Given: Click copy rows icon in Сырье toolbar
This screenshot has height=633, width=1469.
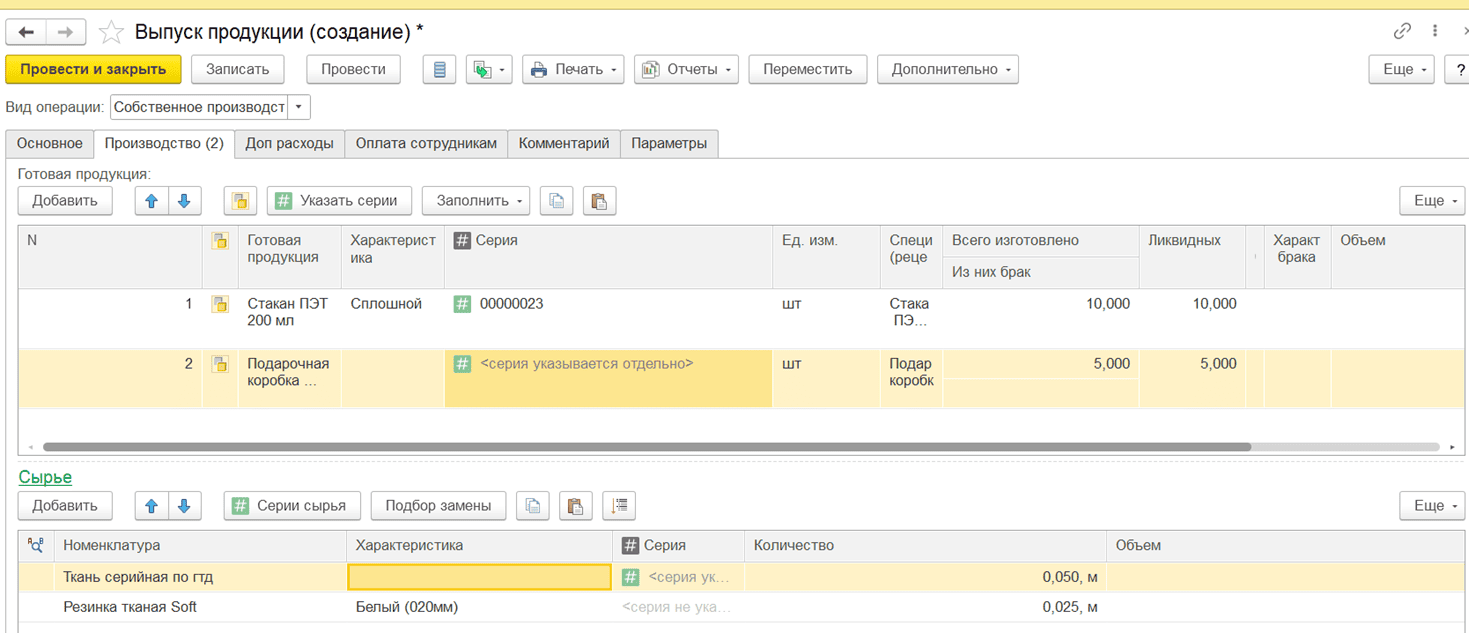Looking at the screenshot, I should (533, 506).
